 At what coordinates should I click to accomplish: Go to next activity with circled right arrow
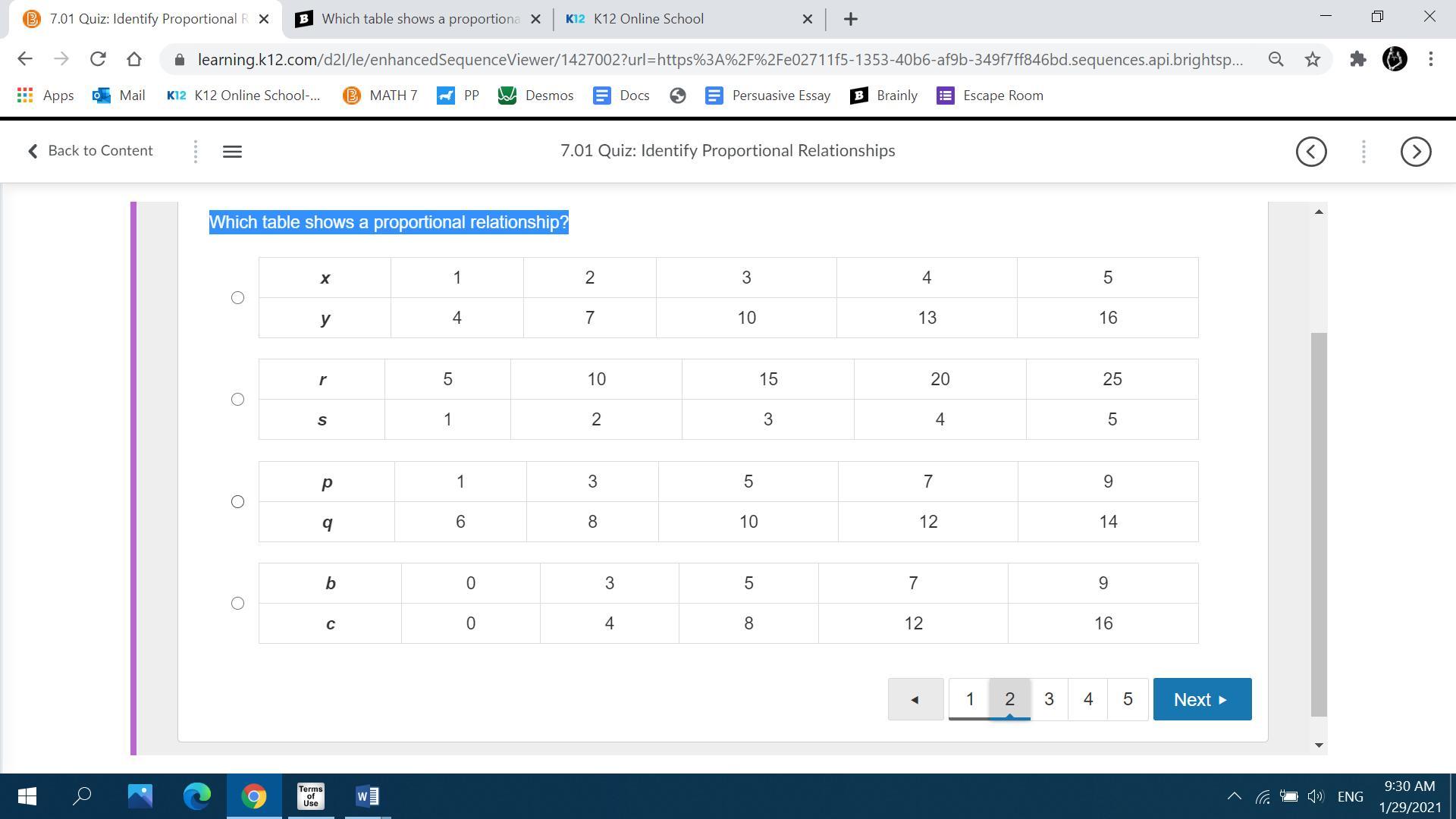pos(1415,152)
